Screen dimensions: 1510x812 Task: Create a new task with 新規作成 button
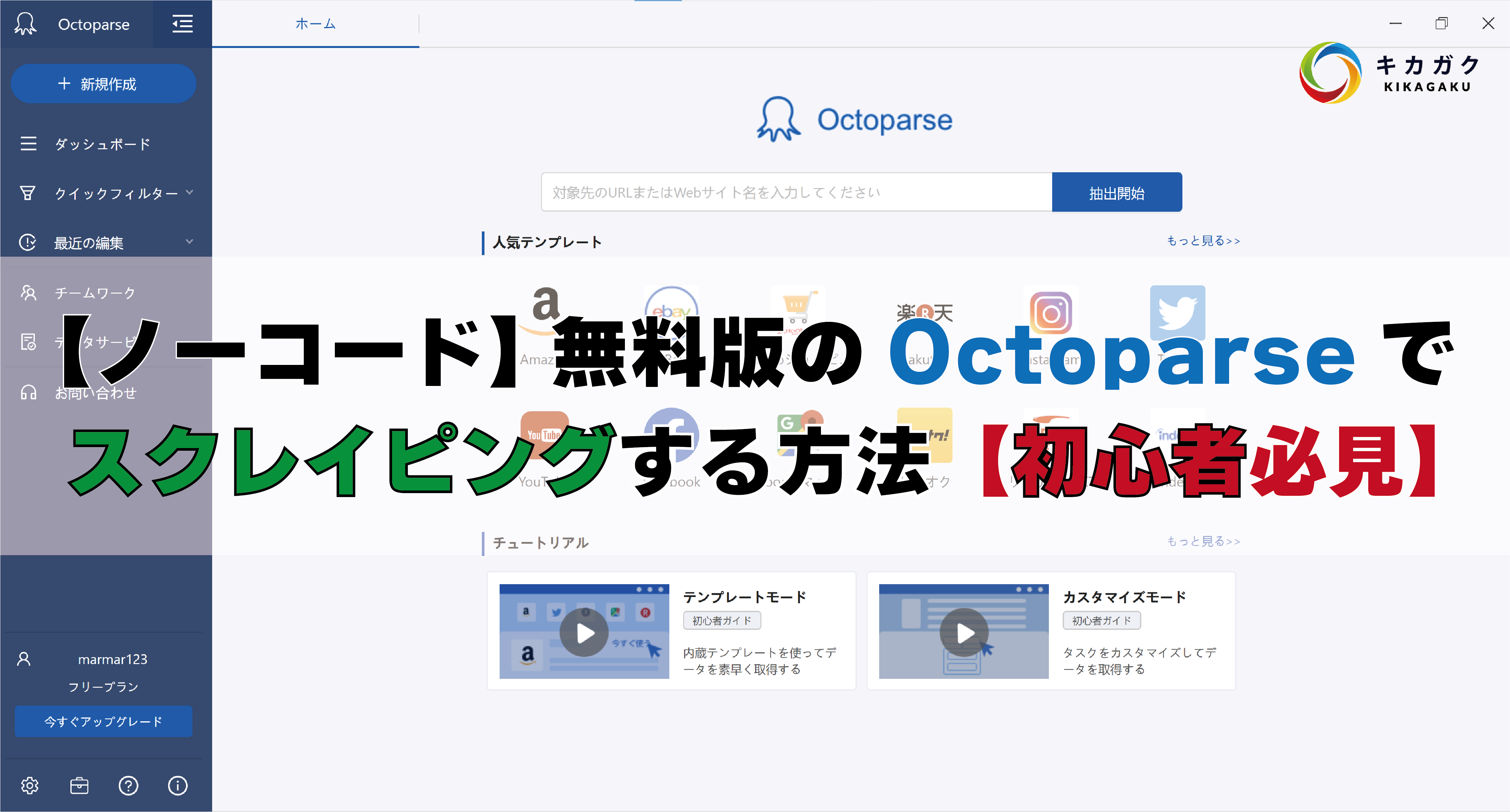click(x=104, y=84)
